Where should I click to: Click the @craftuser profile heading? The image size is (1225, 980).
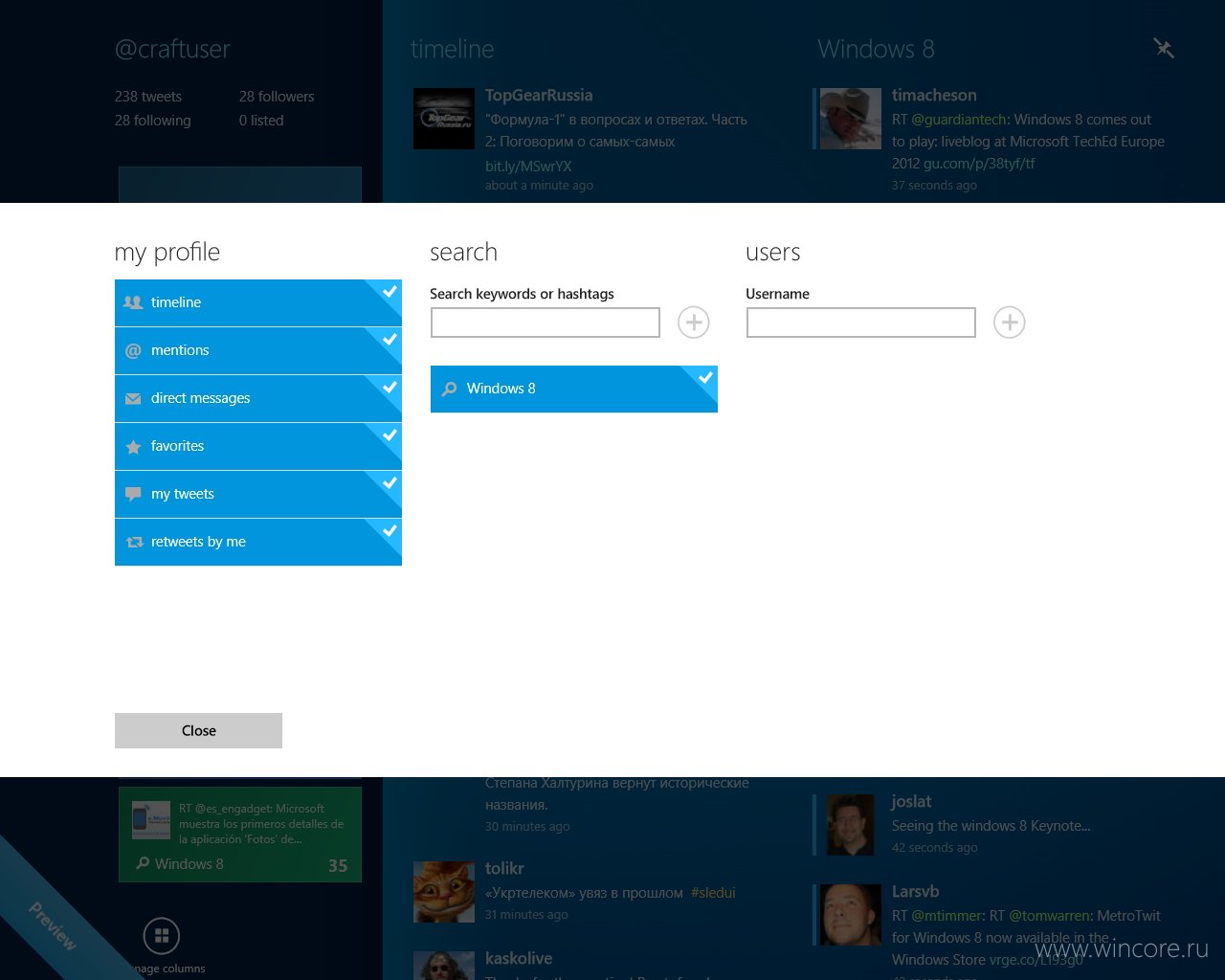[172, 49]
